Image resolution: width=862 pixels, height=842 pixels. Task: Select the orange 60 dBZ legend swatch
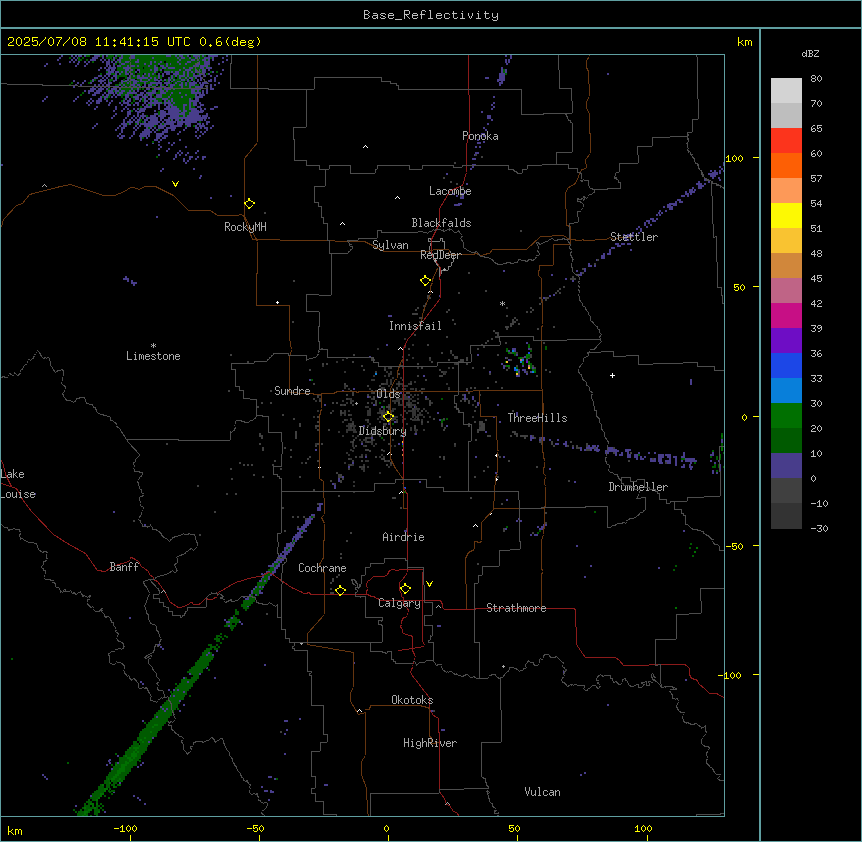[x=786, y=165]
